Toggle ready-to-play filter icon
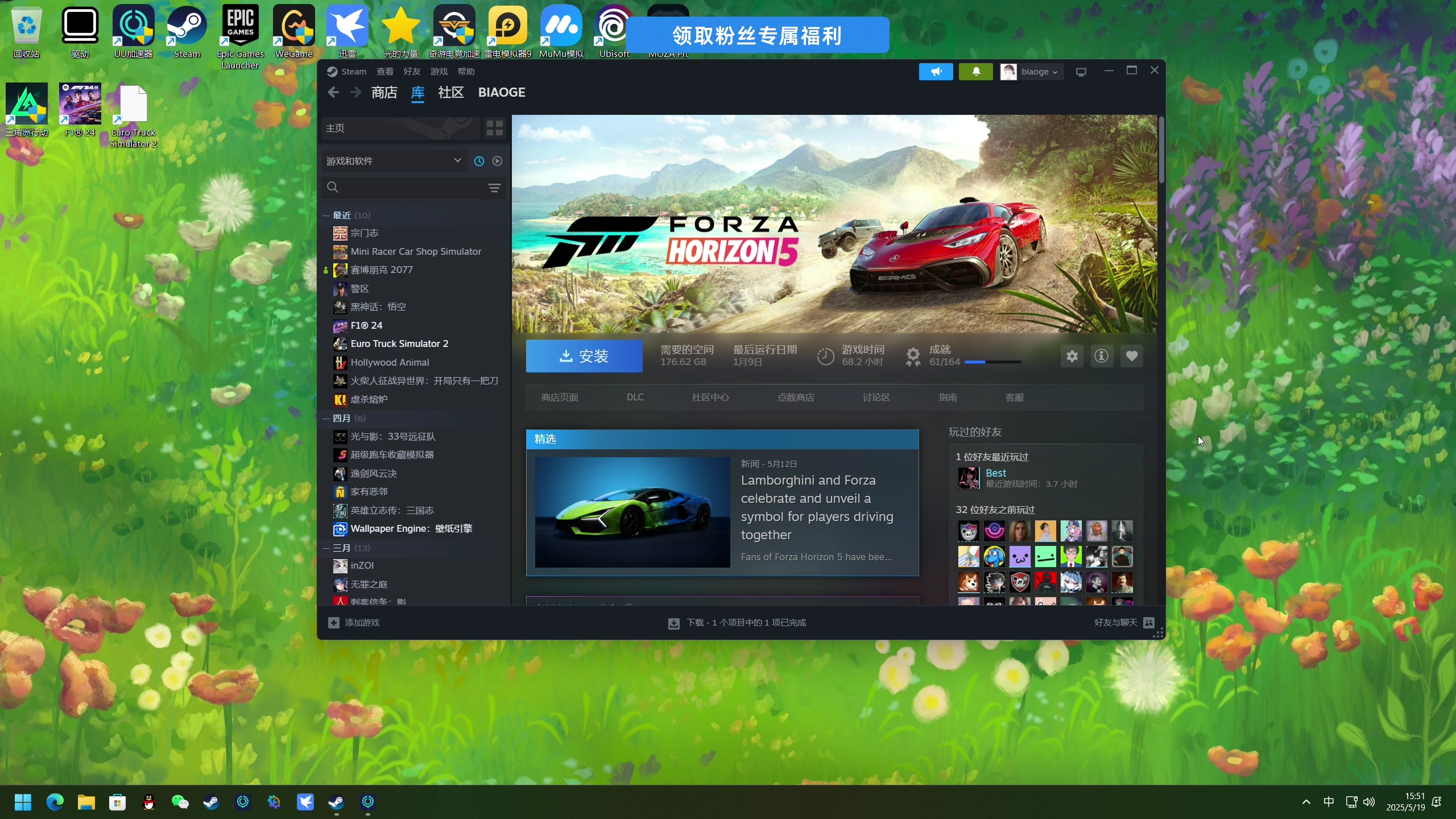 coord(497,161)
